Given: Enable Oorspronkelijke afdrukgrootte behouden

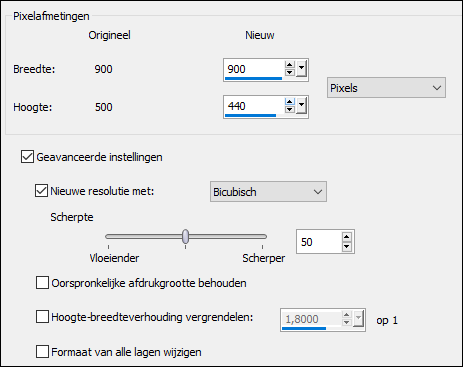Looking at the screenshot, I should (x=42, y=283).
